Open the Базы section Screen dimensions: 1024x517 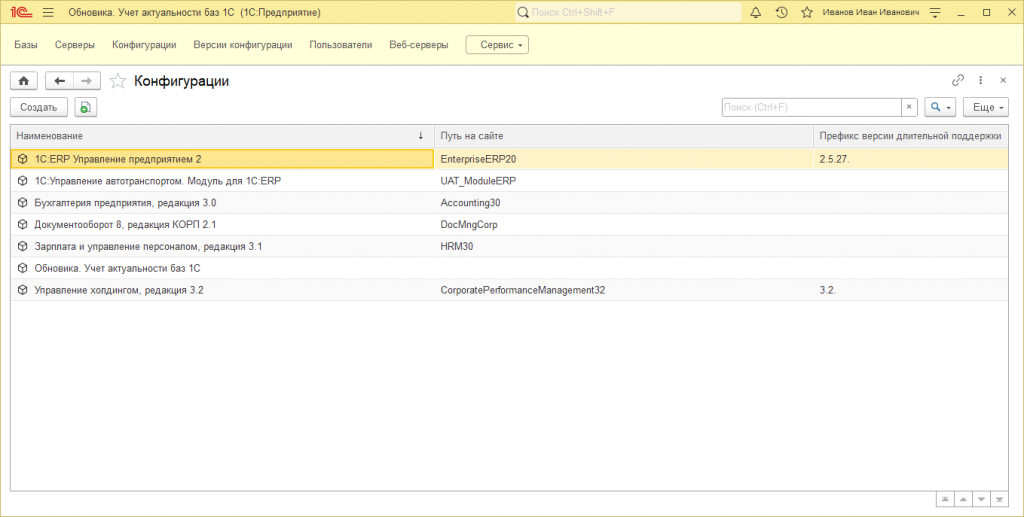[26, 45]
